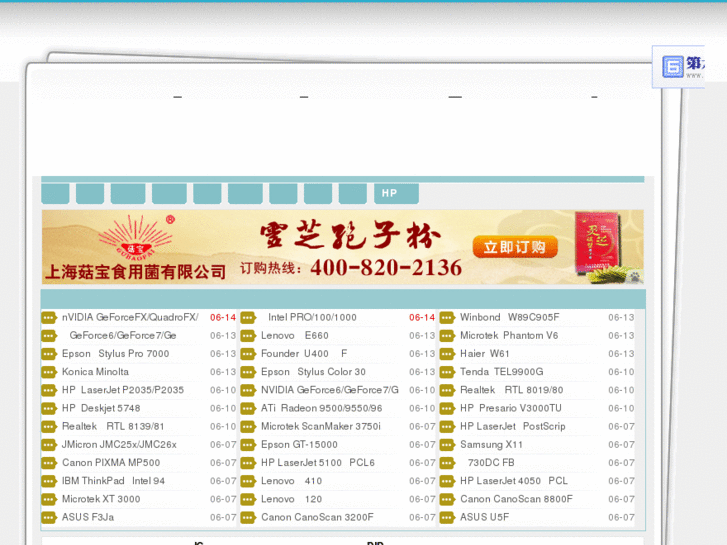This screenshot has height=545, width=727.
Task: Click the 400-820-2136 hotline number in banner
Action: 386,268
